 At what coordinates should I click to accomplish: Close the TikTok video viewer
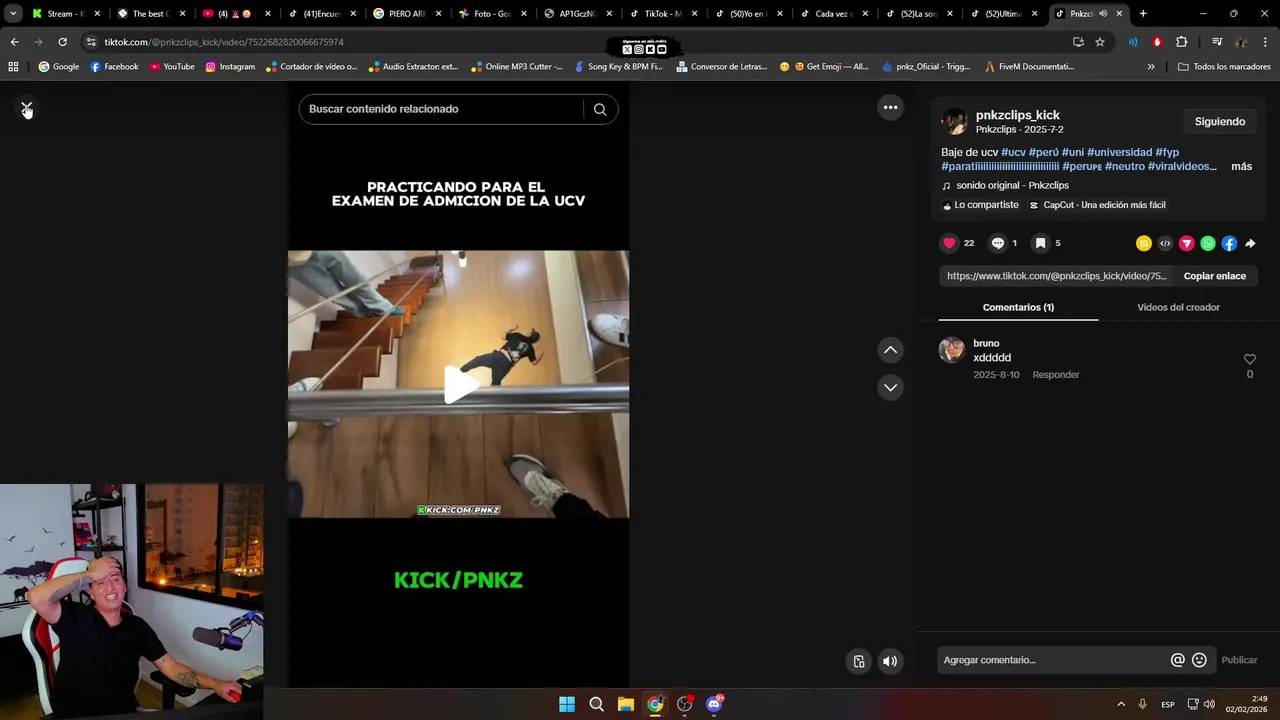click(27, 108)
